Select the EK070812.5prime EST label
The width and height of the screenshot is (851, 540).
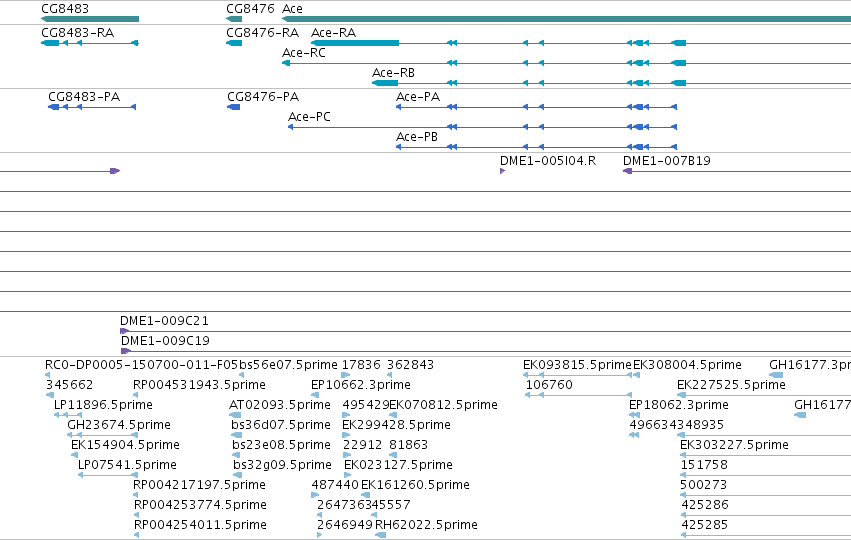(443, 405)
